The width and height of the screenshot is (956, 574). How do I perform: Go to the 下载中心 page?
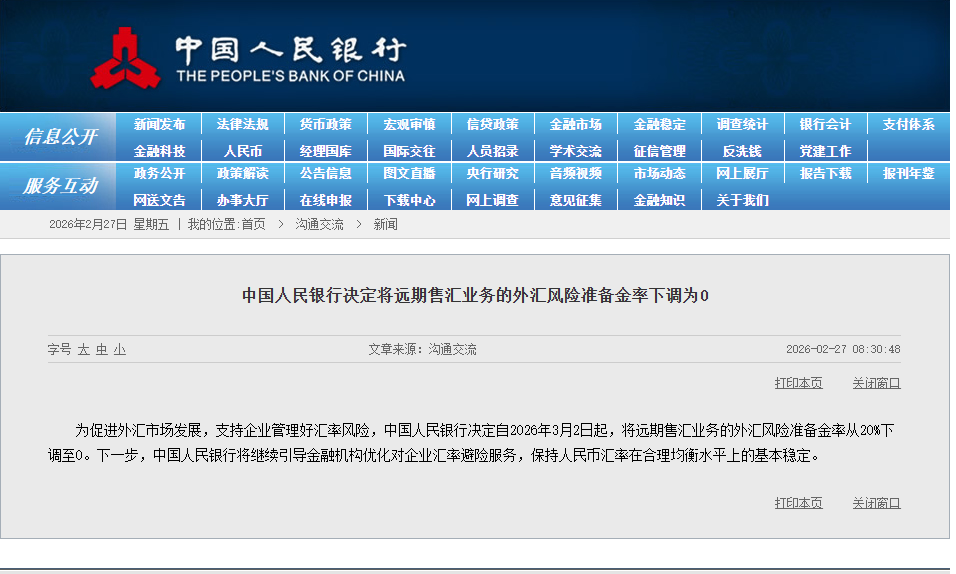tap(409, 200)
